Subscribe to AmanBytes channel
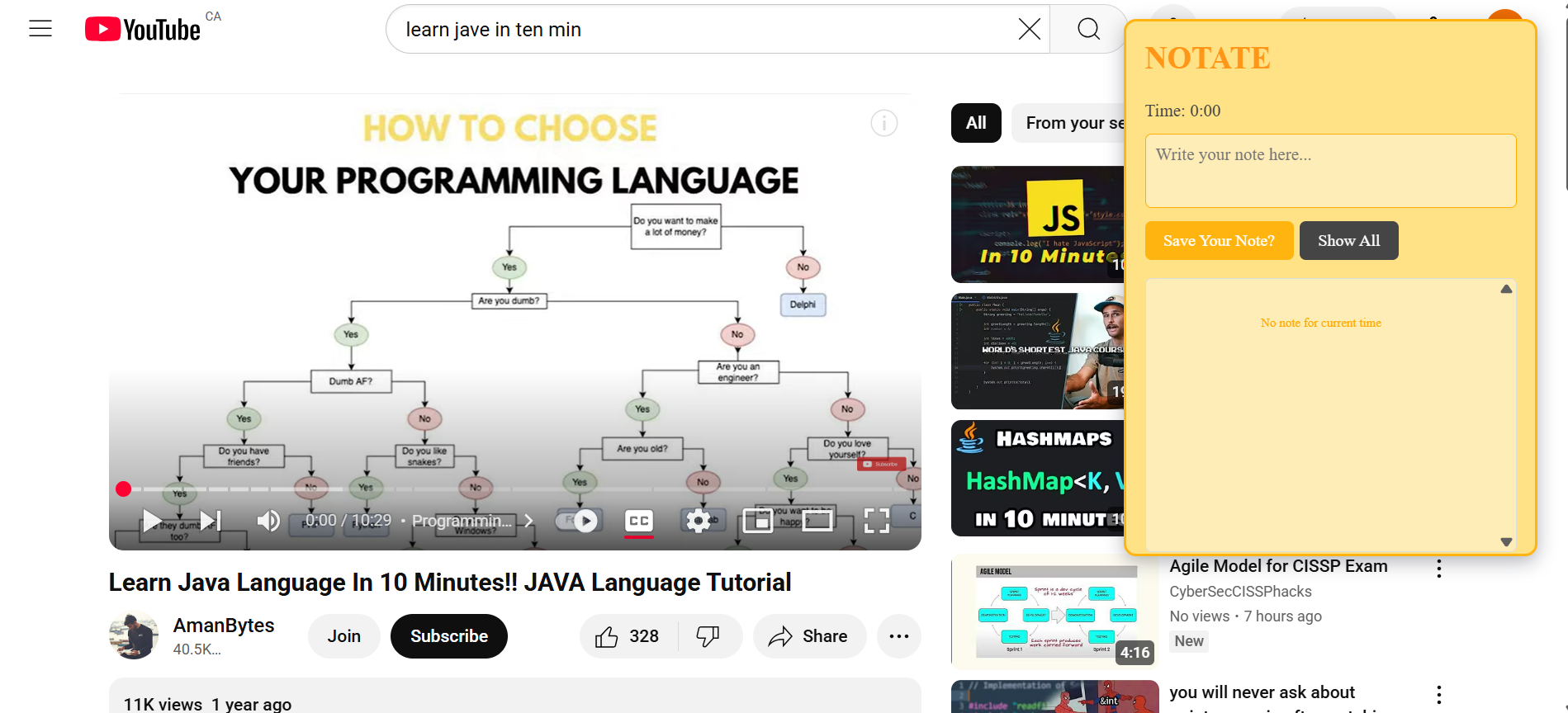 [x=449, y=636]
